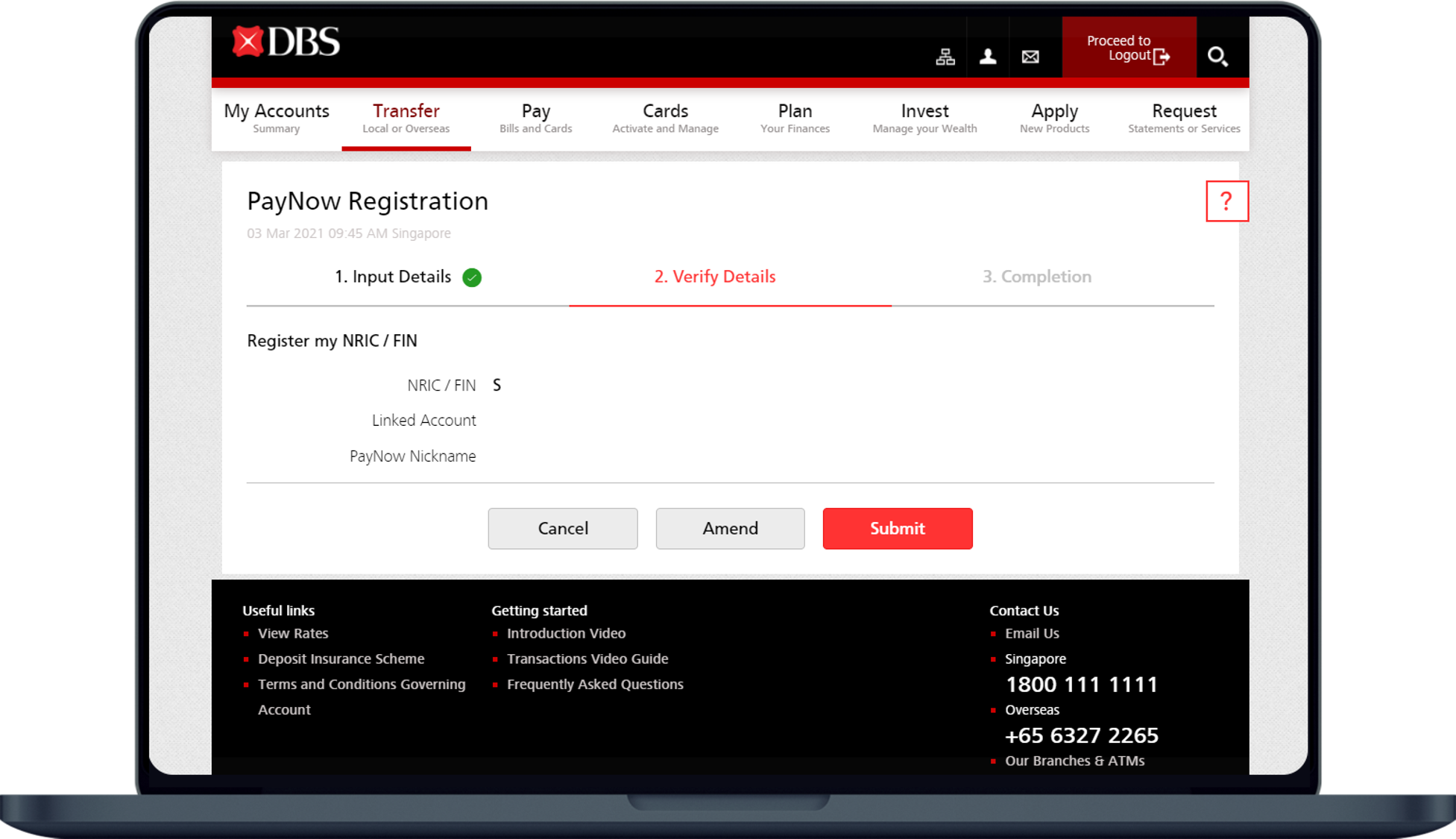1456x839 pixels.
Task: Open Cards Activate and Manage menu
Action: click(666, 118)
